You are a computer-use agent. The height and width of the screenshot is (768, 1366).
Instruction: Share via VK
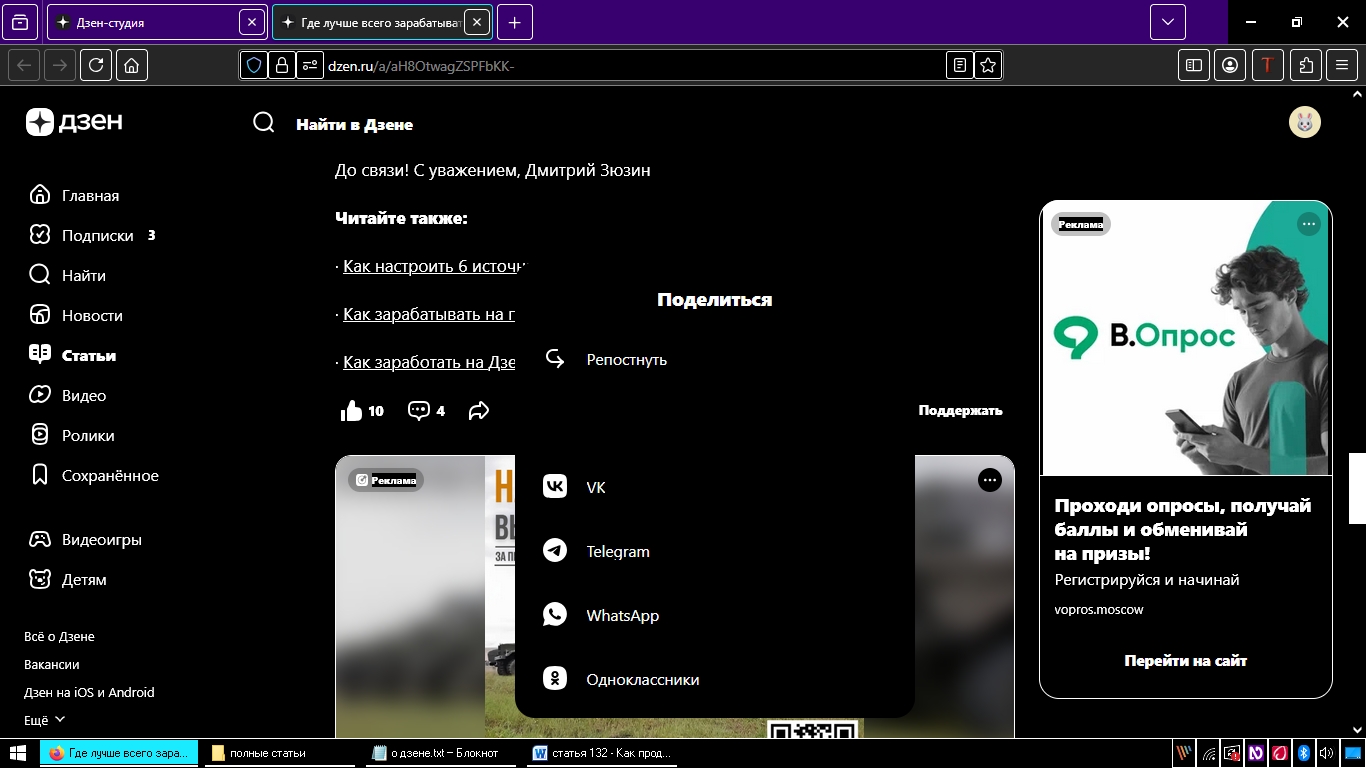coord(714,487)
